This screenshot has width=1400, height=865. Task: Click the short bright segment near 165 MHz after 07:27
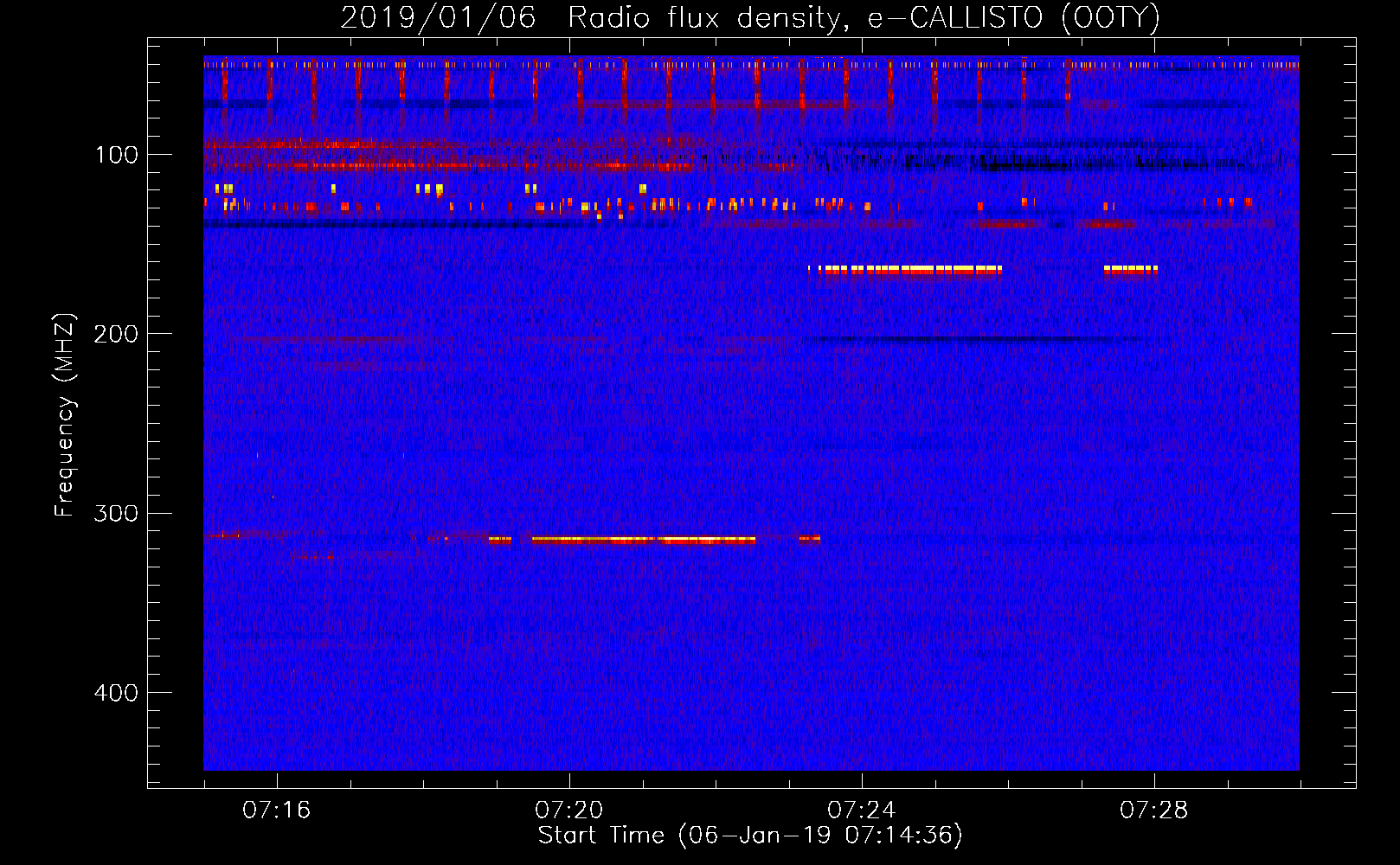1131,270
